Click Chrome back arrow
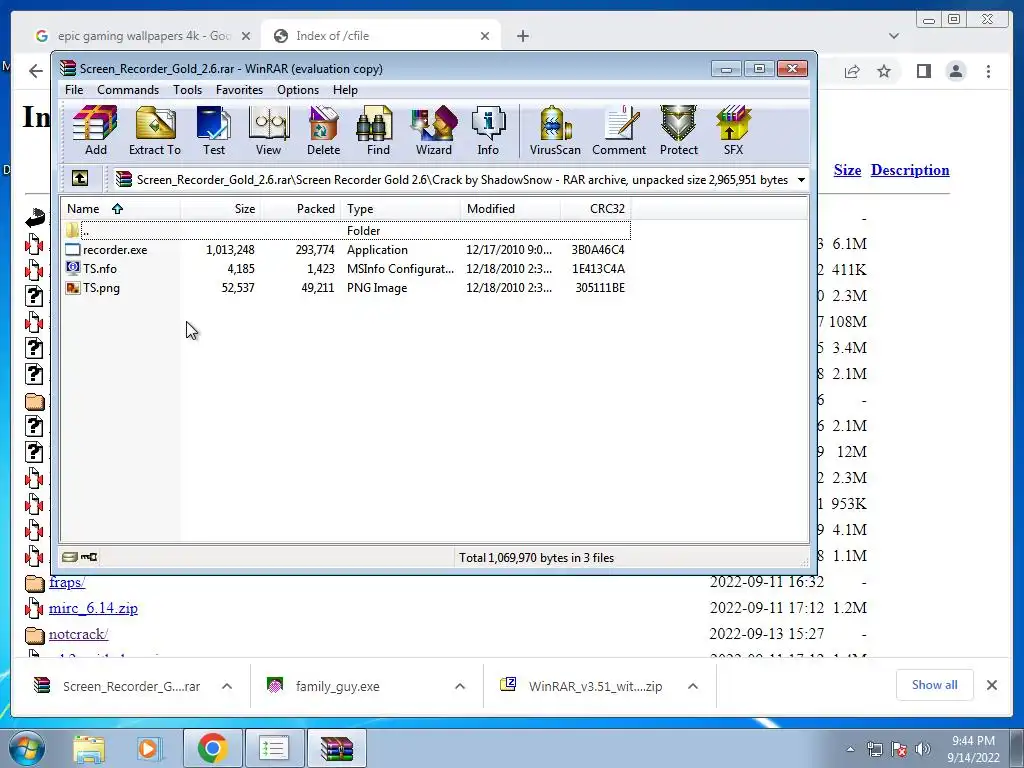Image resolution: width=1024 pixels, height=768 pixels. coord(36,71)
